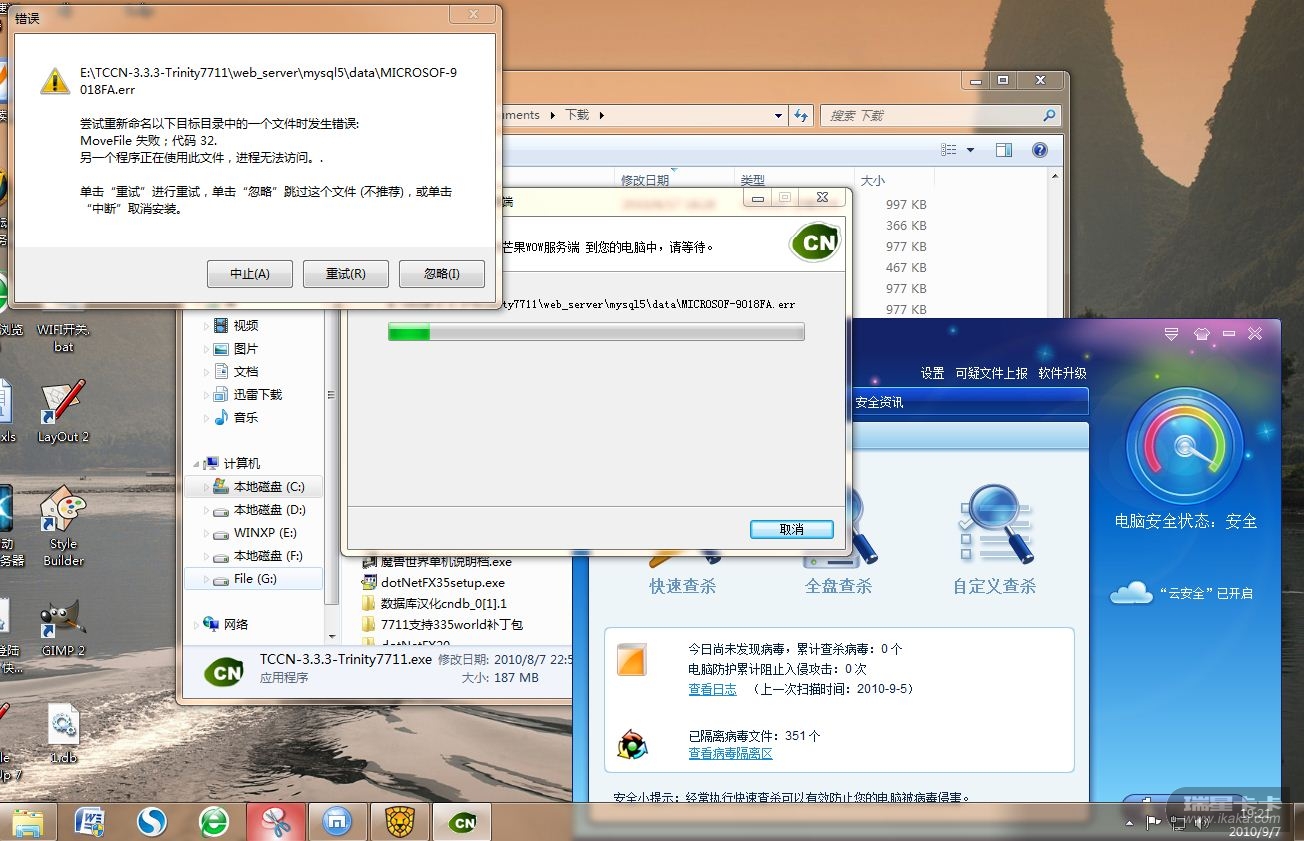This screenshot has height=841, width=1304.
Task: Click the Explorer refresh button
Action: point(800,115)
